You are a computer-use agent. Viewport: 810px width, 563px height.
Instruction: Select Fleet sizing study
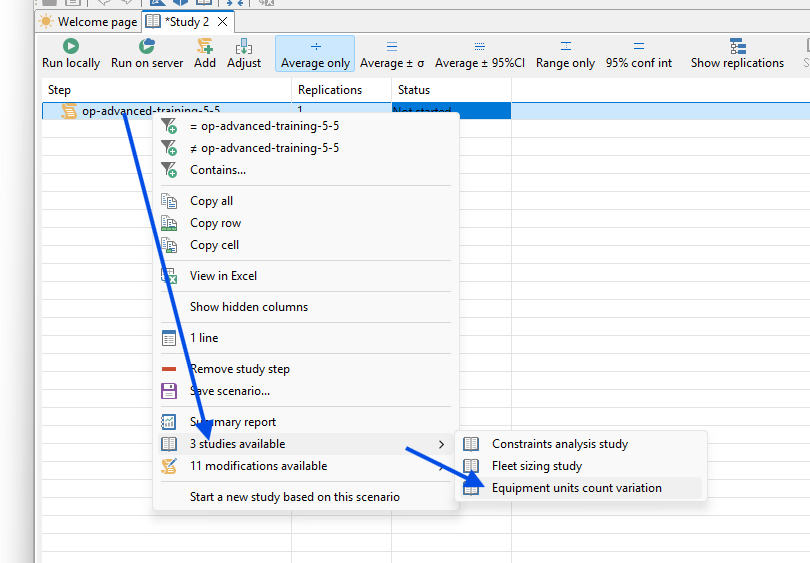[581, 466]
